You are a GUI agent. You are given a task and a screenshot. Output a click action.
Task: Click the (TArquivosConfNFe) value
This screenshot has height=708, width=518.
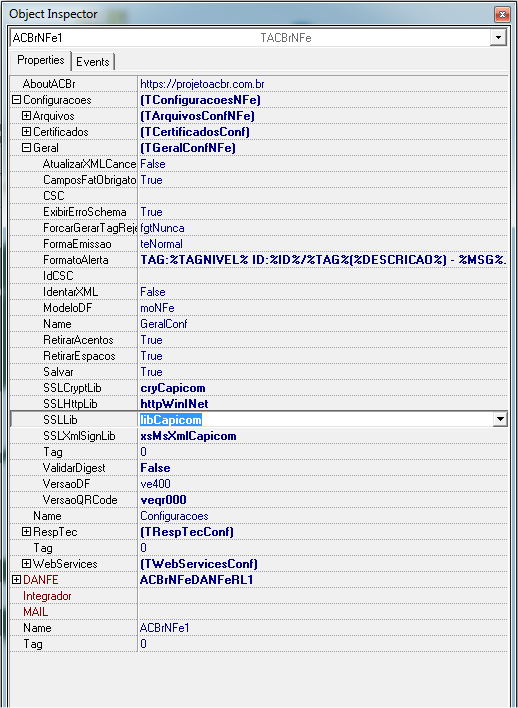[197, 116]
